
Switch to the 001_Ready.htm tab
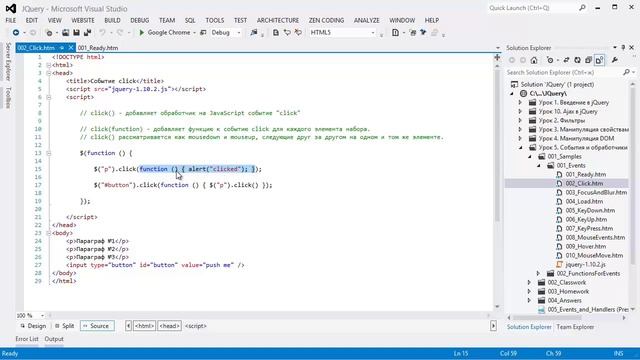[98, 48]
